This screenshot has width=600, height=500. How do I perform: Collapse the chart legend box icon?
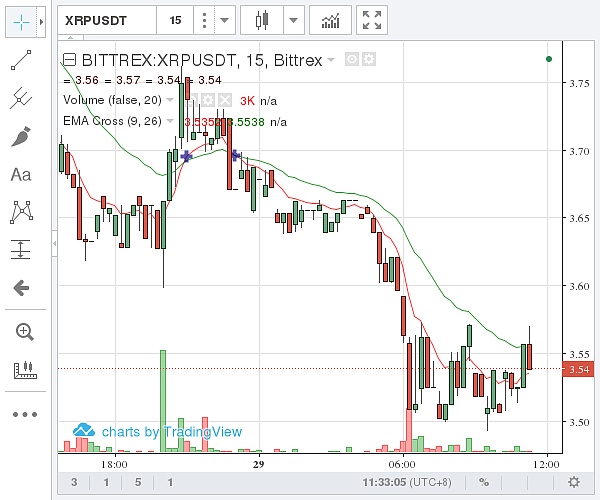click(69, 60)
